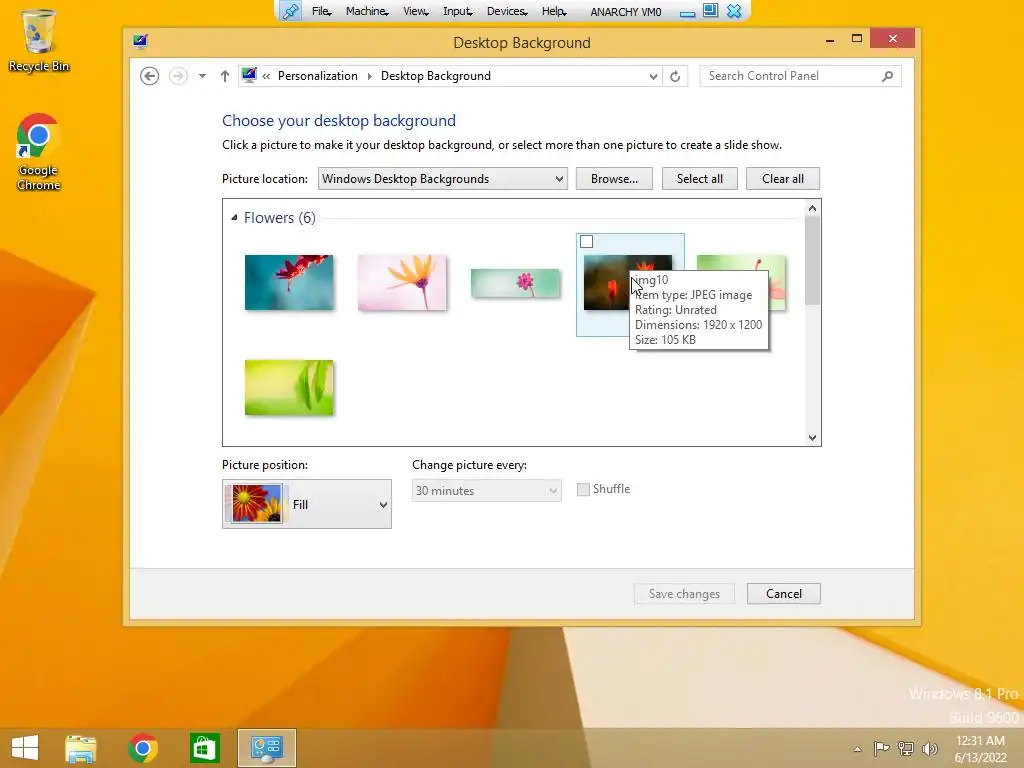Click the Save changes button
1024x768 pixels.
(x=684, y=594)
